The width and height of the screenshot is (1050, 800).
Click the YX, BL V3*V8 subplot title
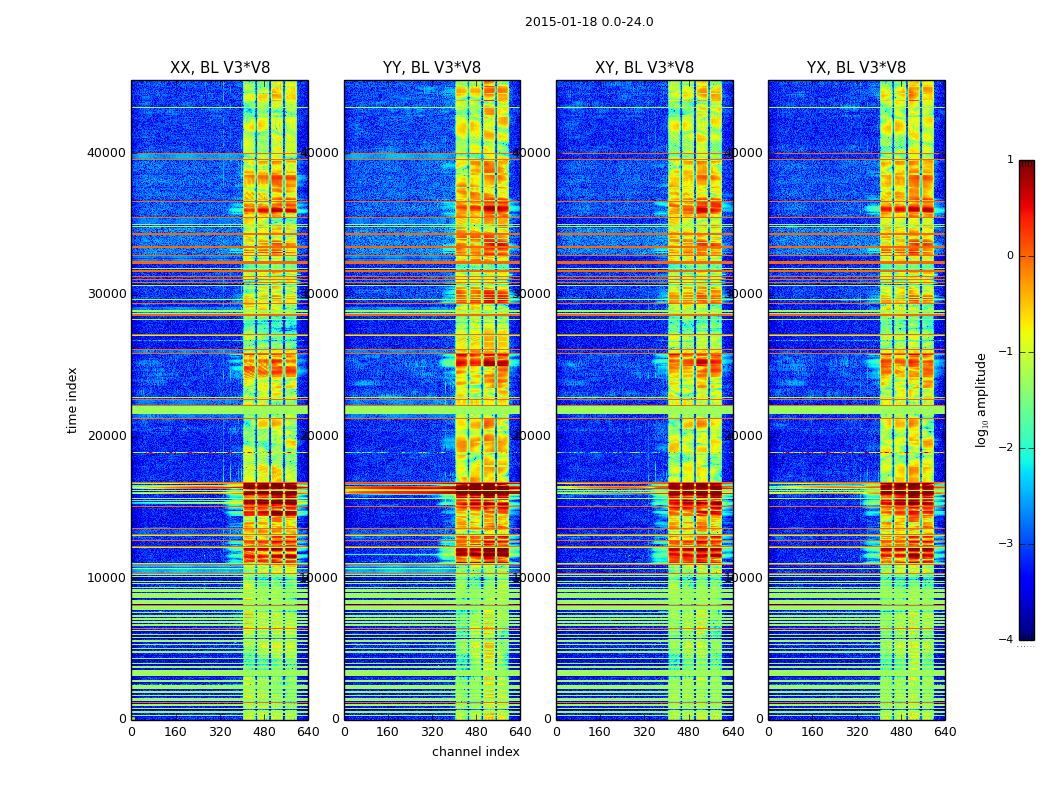[856, 68]
